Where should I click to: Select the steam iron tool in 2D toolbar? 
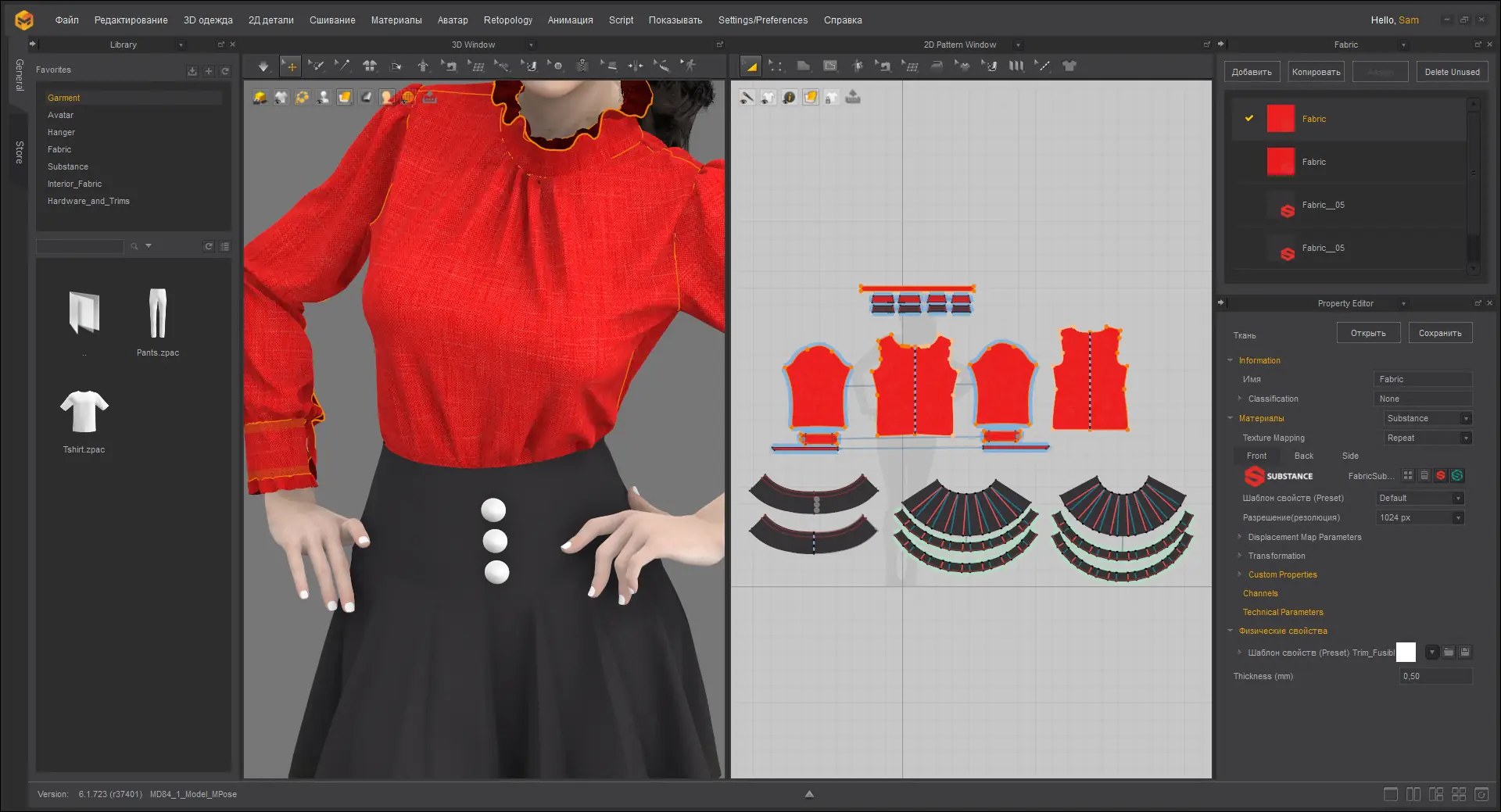[x=936, y=66]
